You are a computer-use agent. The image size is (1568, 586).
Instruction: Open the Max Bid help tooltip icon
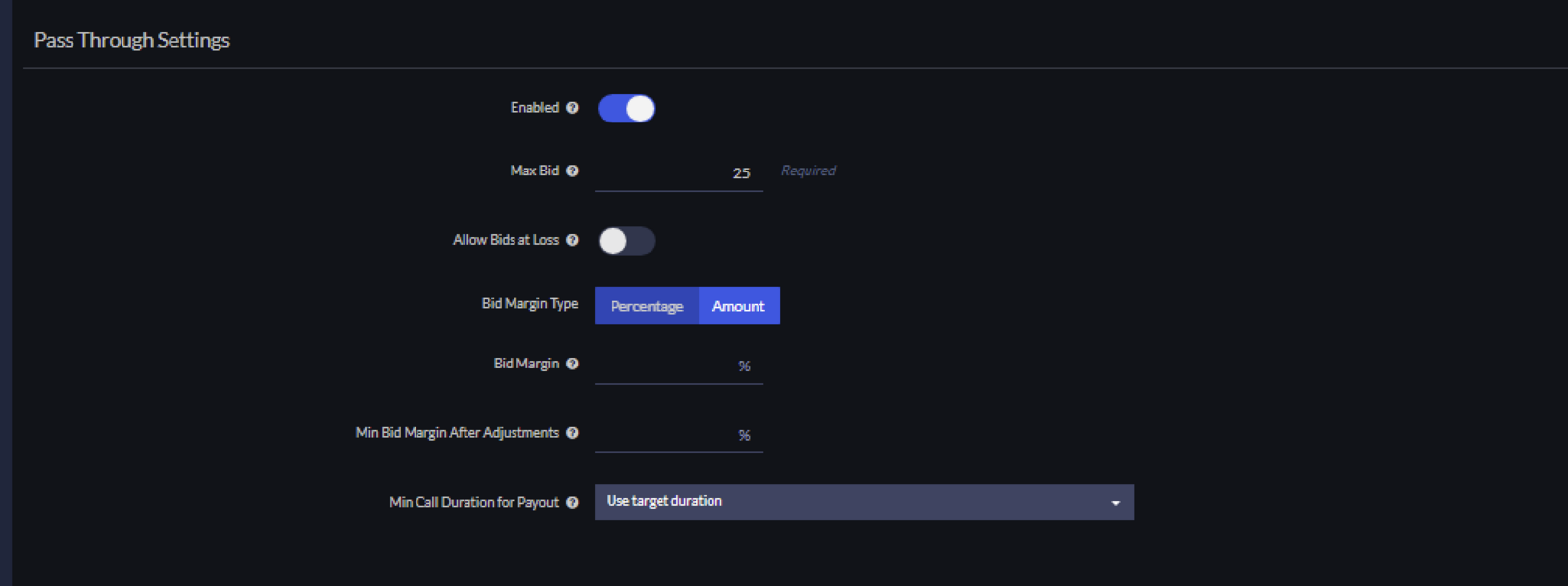click(572, 171)
